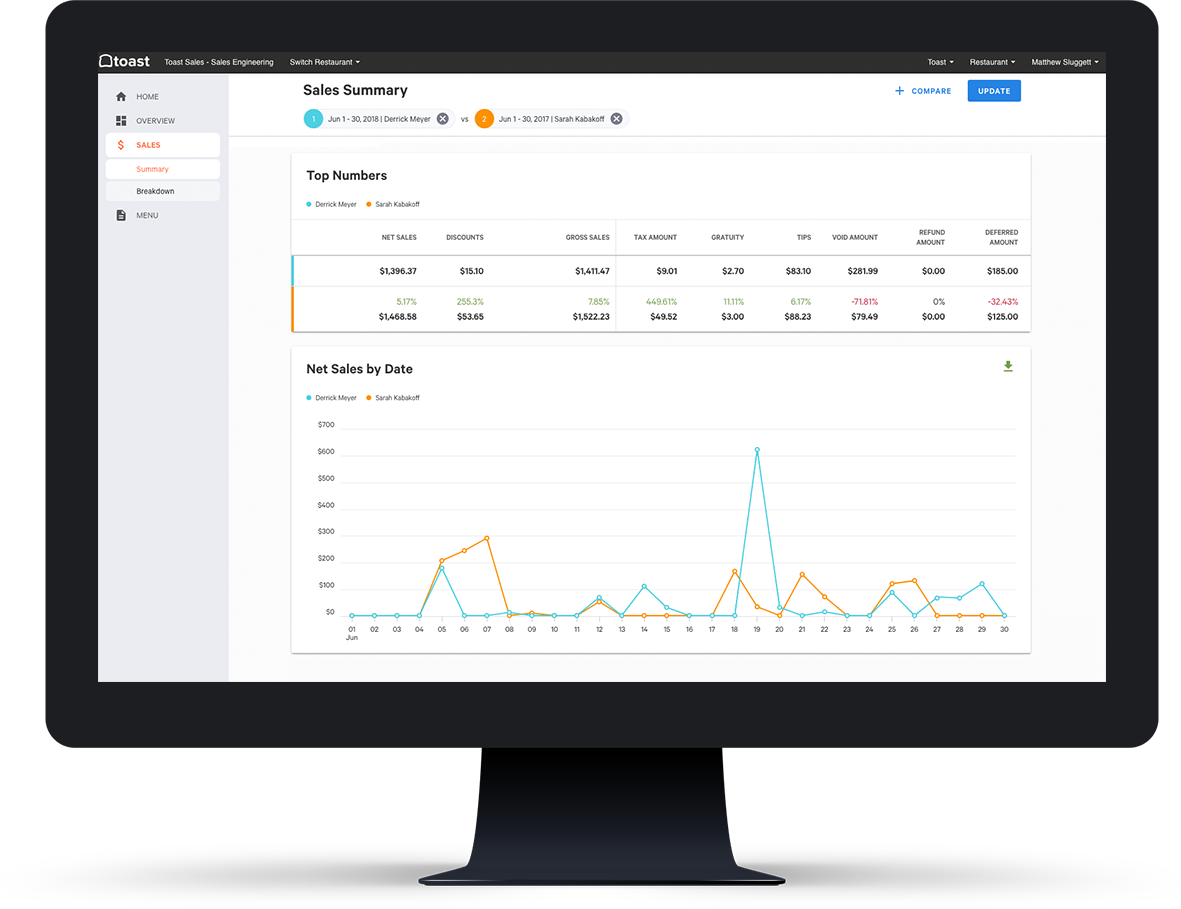Click the blue Update button

click(x=994, y=91)
